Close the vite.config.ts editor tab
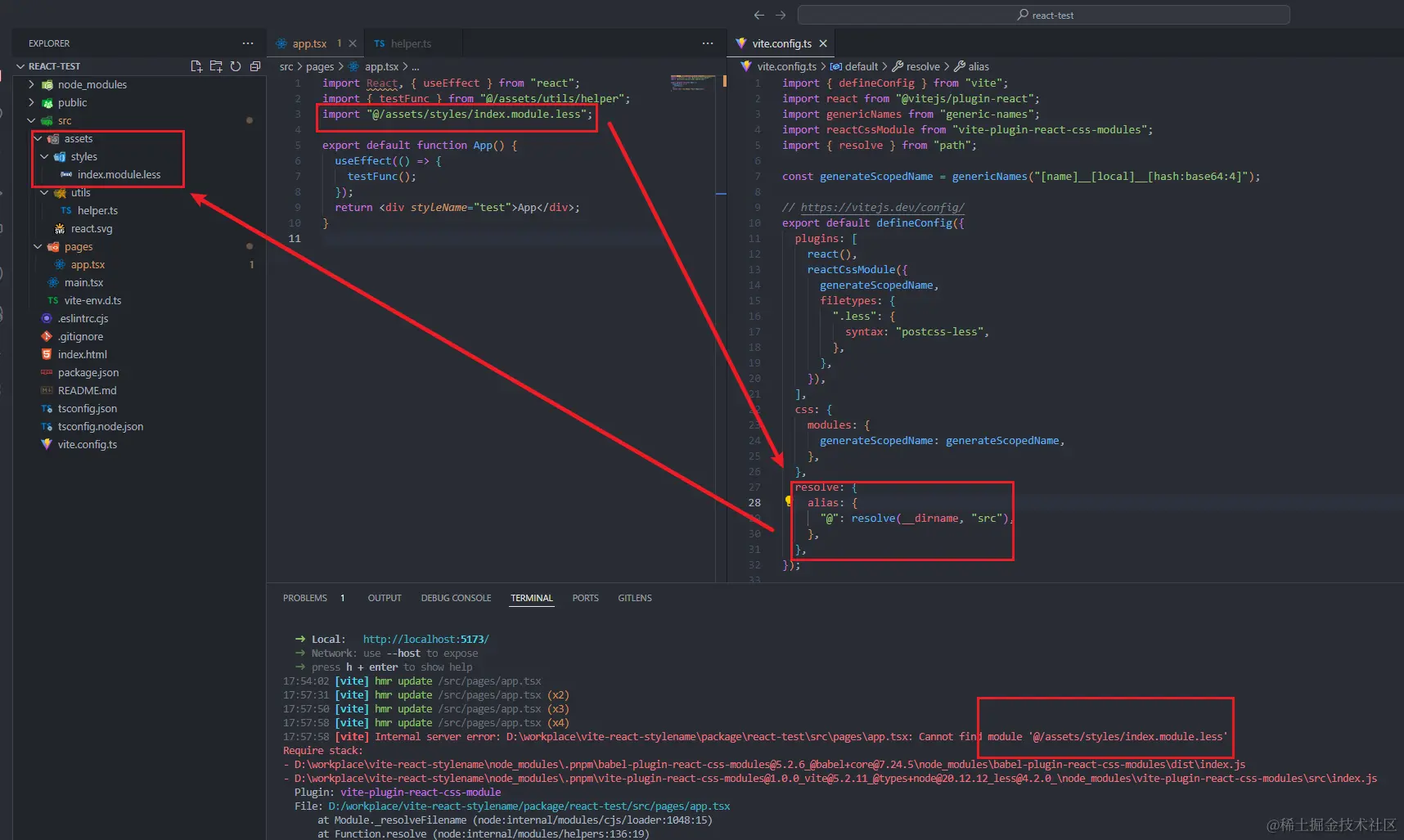 [x=823, y=43]
